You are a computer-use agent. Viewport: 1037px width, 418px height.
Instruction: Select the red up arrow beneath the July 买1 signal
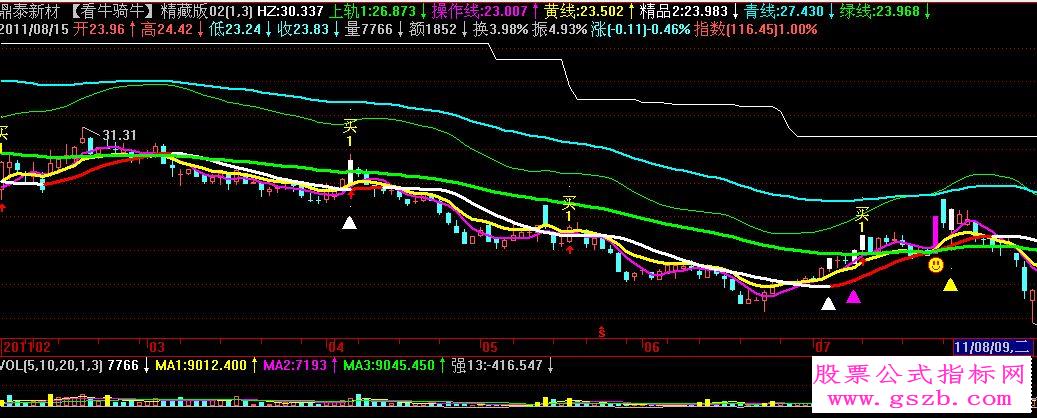(x=862, y=261)
